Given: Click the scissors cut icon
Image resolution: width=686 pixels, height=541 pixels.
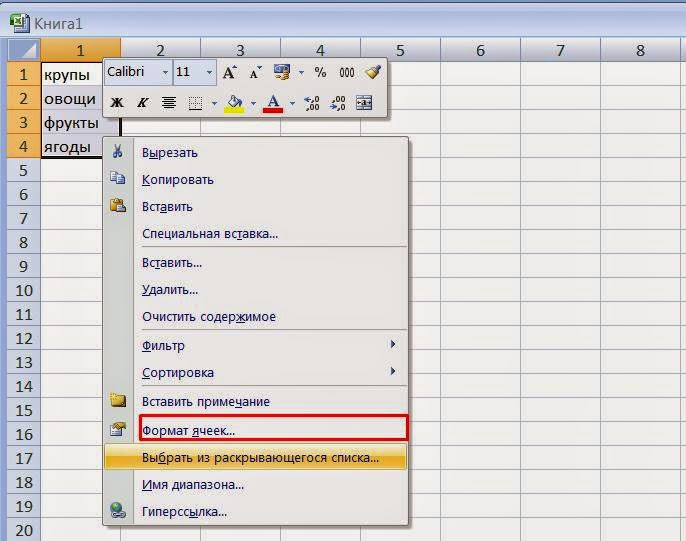Looking at the screenshot, I should click(117, 152).
